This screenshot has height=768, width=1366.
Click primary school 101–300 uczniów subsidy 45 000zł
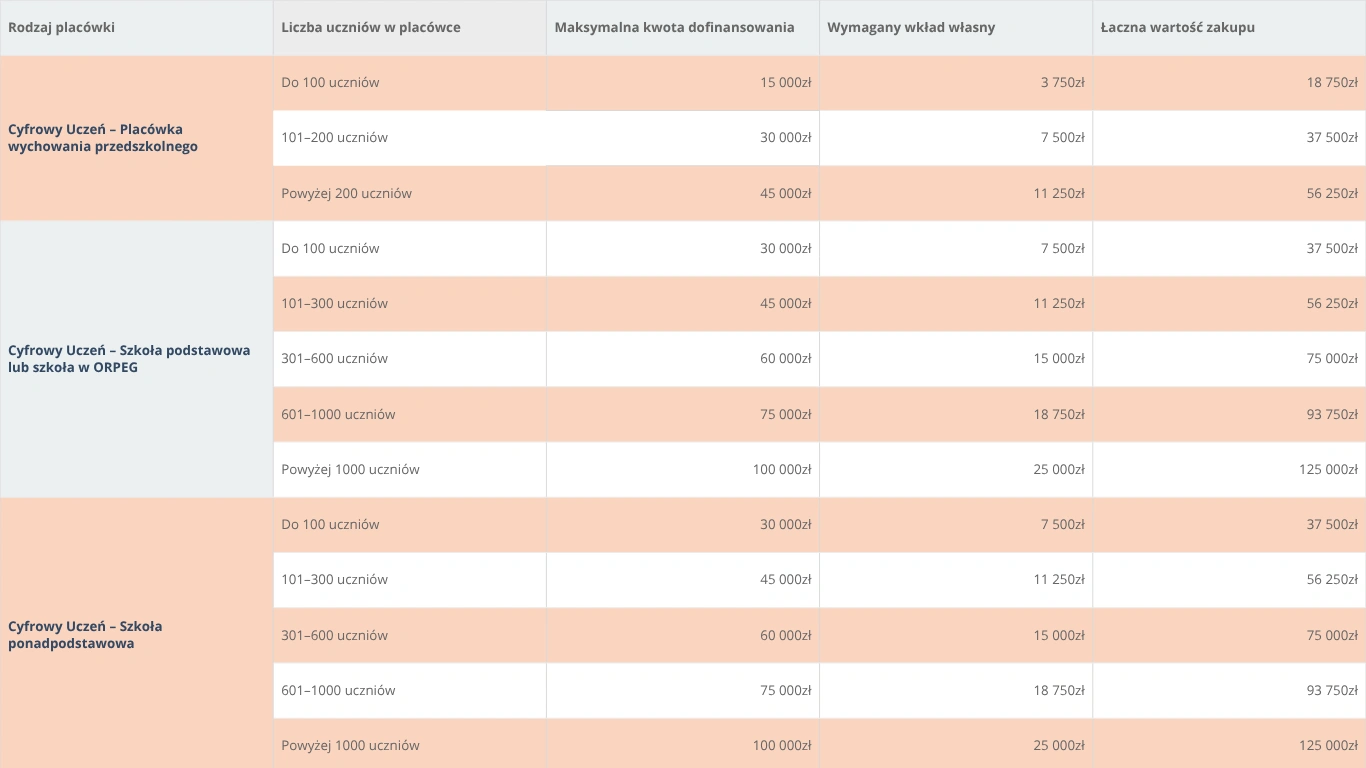pos(683,304)
